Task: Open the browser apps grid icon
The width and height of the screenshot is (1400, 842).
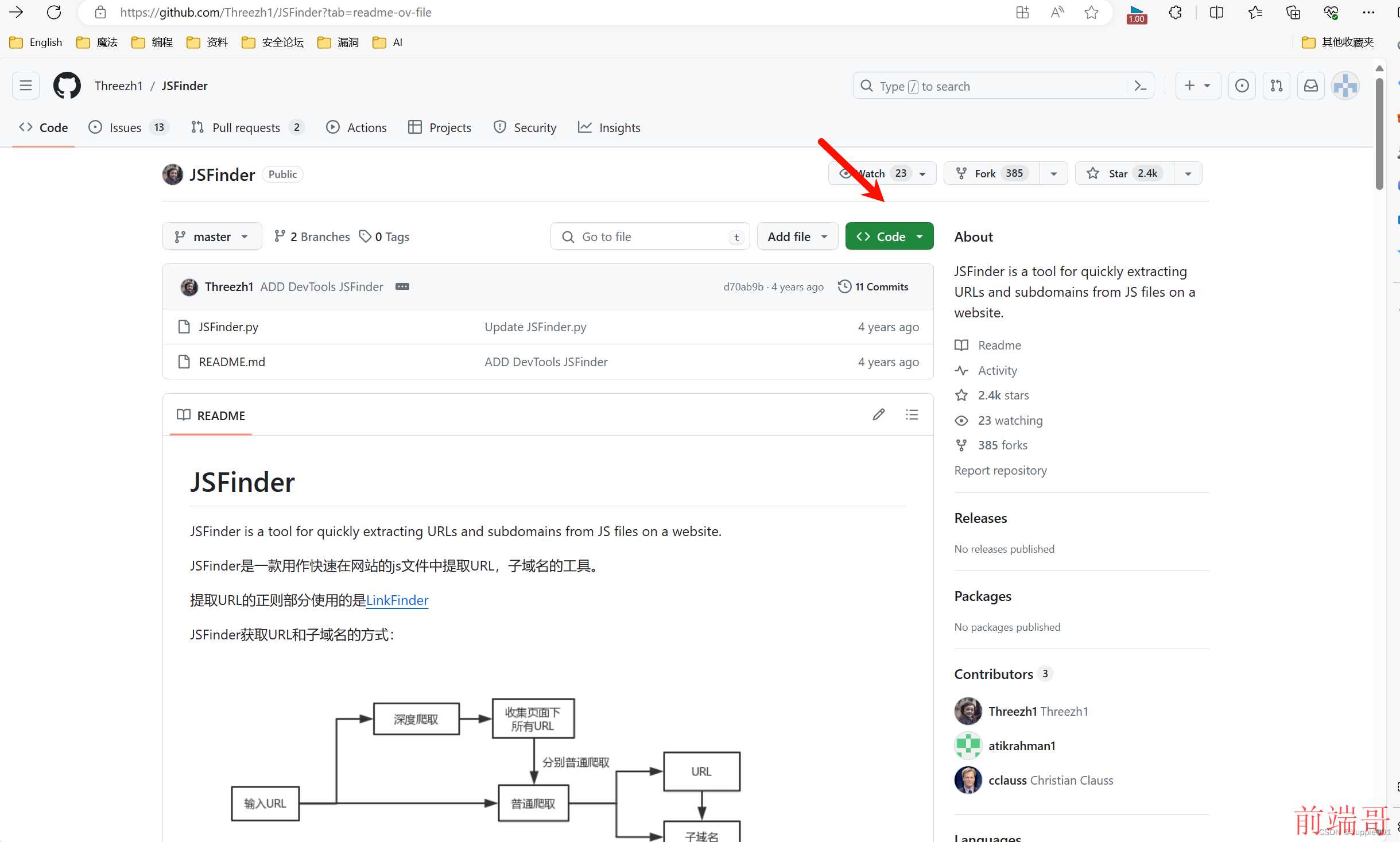Action: click(1022, 12)
